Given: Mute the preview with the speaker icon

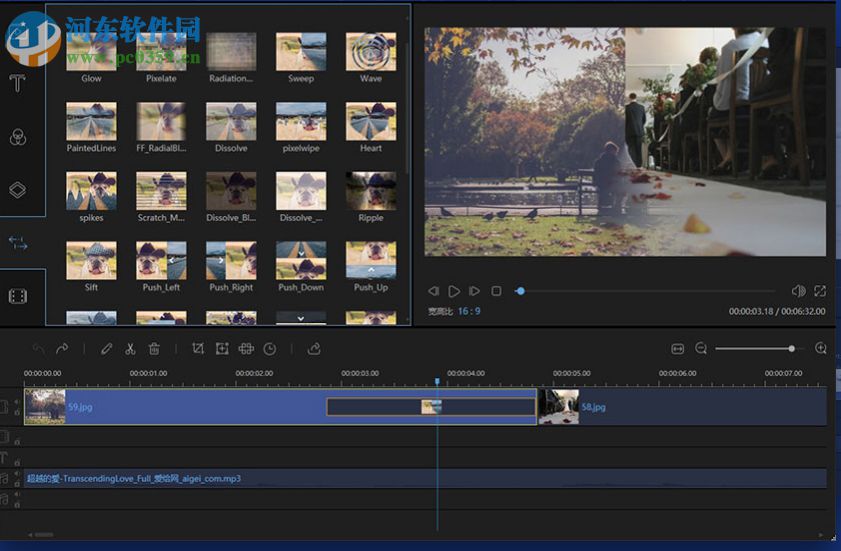Looking at the screenshot, I should [798, 291].
